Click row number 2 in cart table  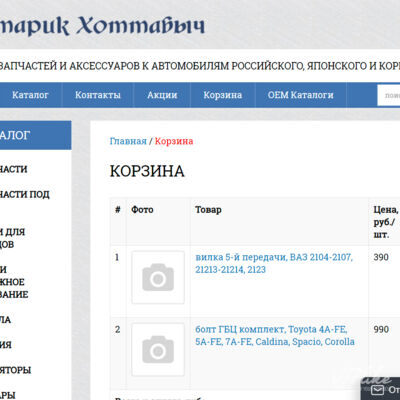pyautogui.click(x=117, y=329)
